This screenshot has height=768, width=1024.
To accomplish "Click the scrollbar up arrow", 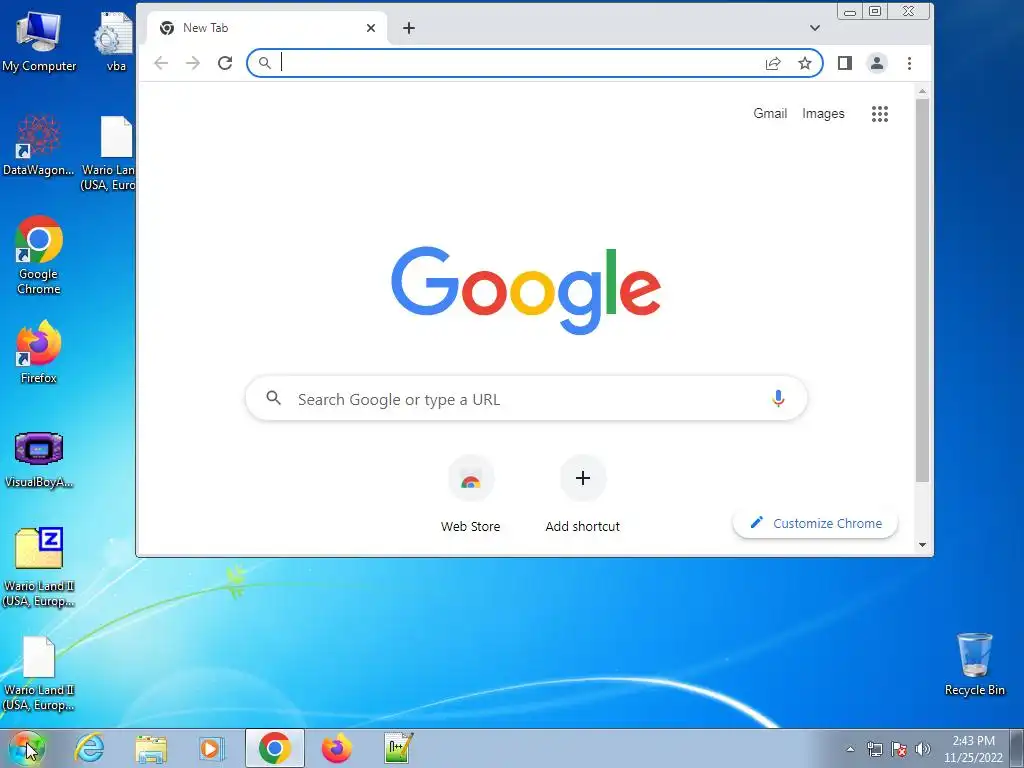I will 922,91.
